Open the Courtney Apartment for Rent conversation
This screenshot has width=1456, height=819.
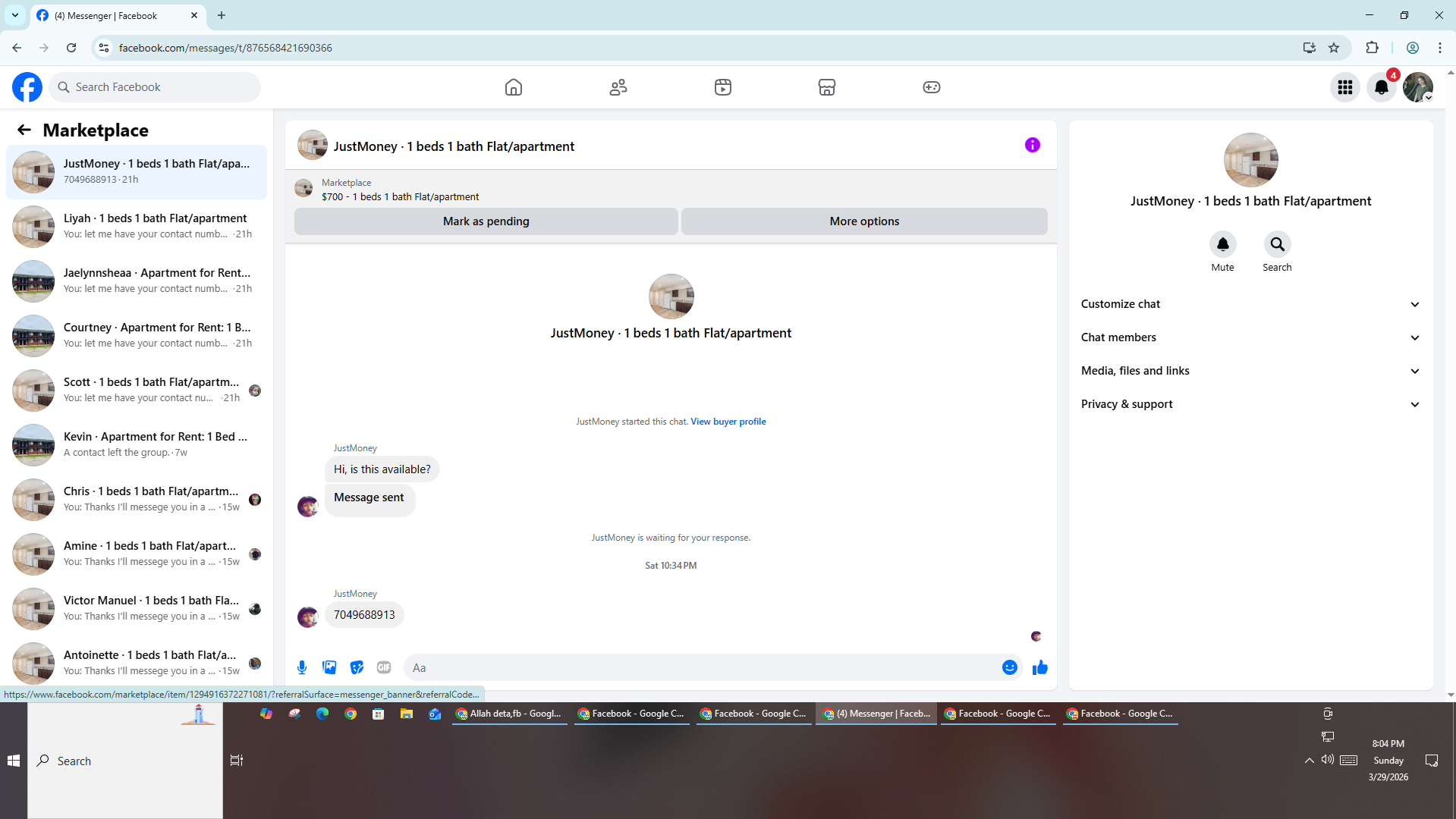click(x=137, y=335)
